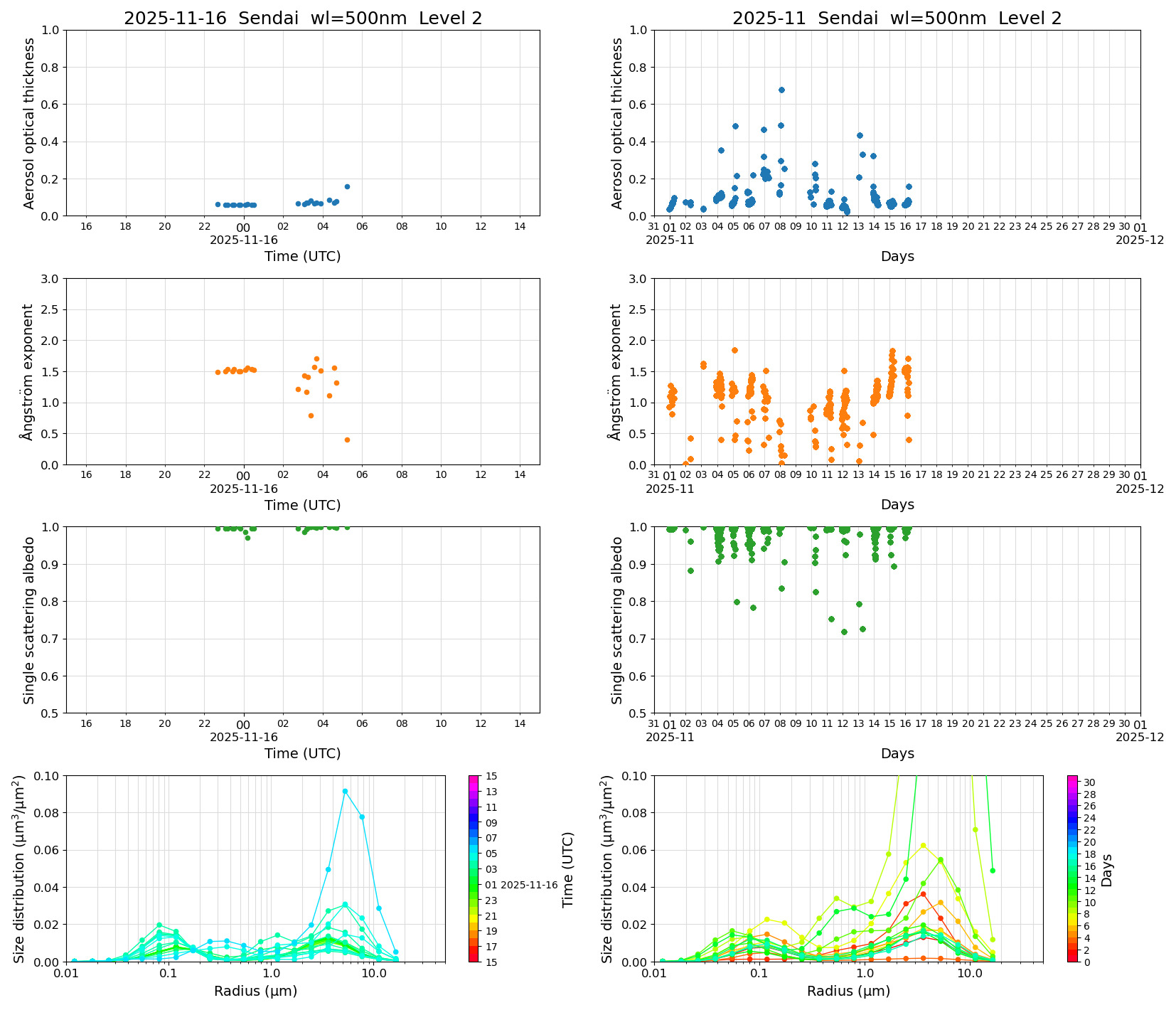Click the "Aerosol optical thickness" y-axis label, daily plot
The width and height of the screenshot is (1176, 1010).
[29, 123]
